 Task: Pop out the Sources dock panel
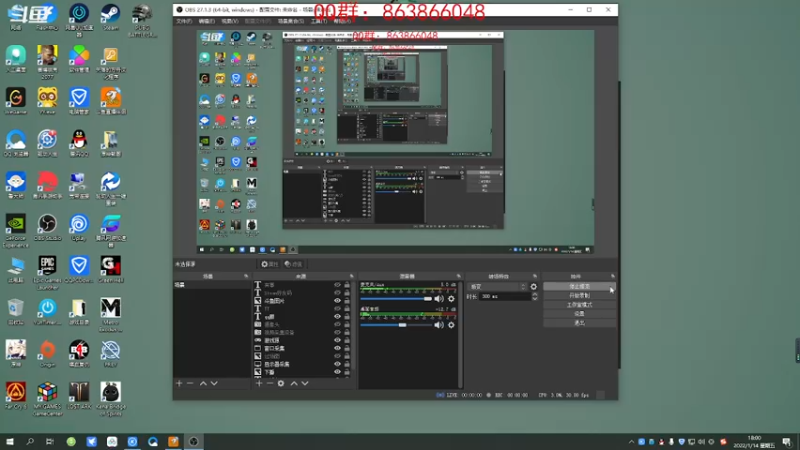point(352,276)
